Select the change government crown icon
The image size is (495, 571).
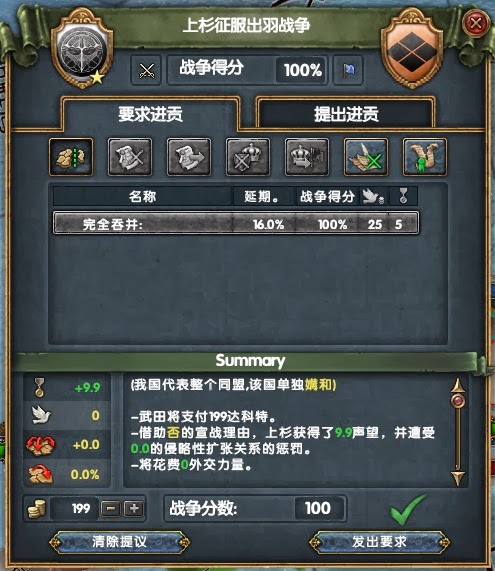point(307,157)
